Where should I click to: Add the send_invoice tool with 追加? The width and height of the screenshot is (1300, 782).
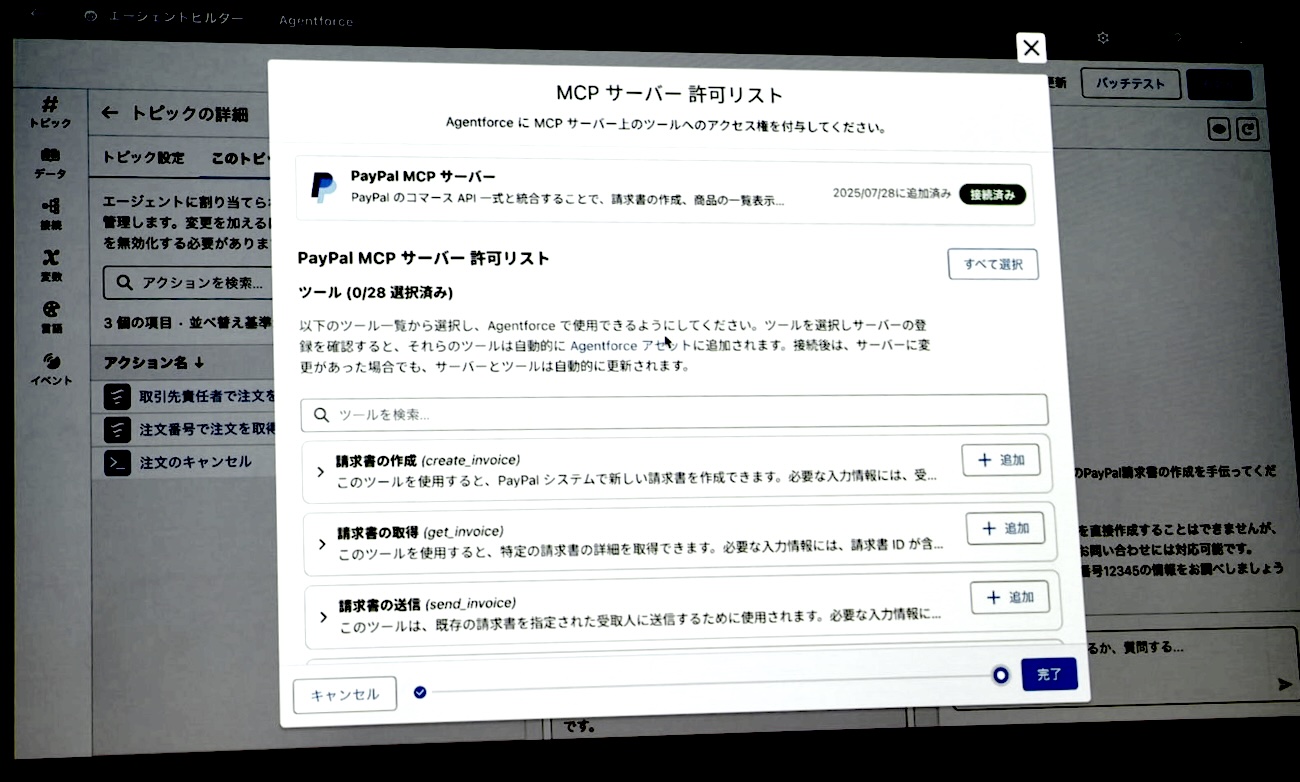(x=1010, y=597)
